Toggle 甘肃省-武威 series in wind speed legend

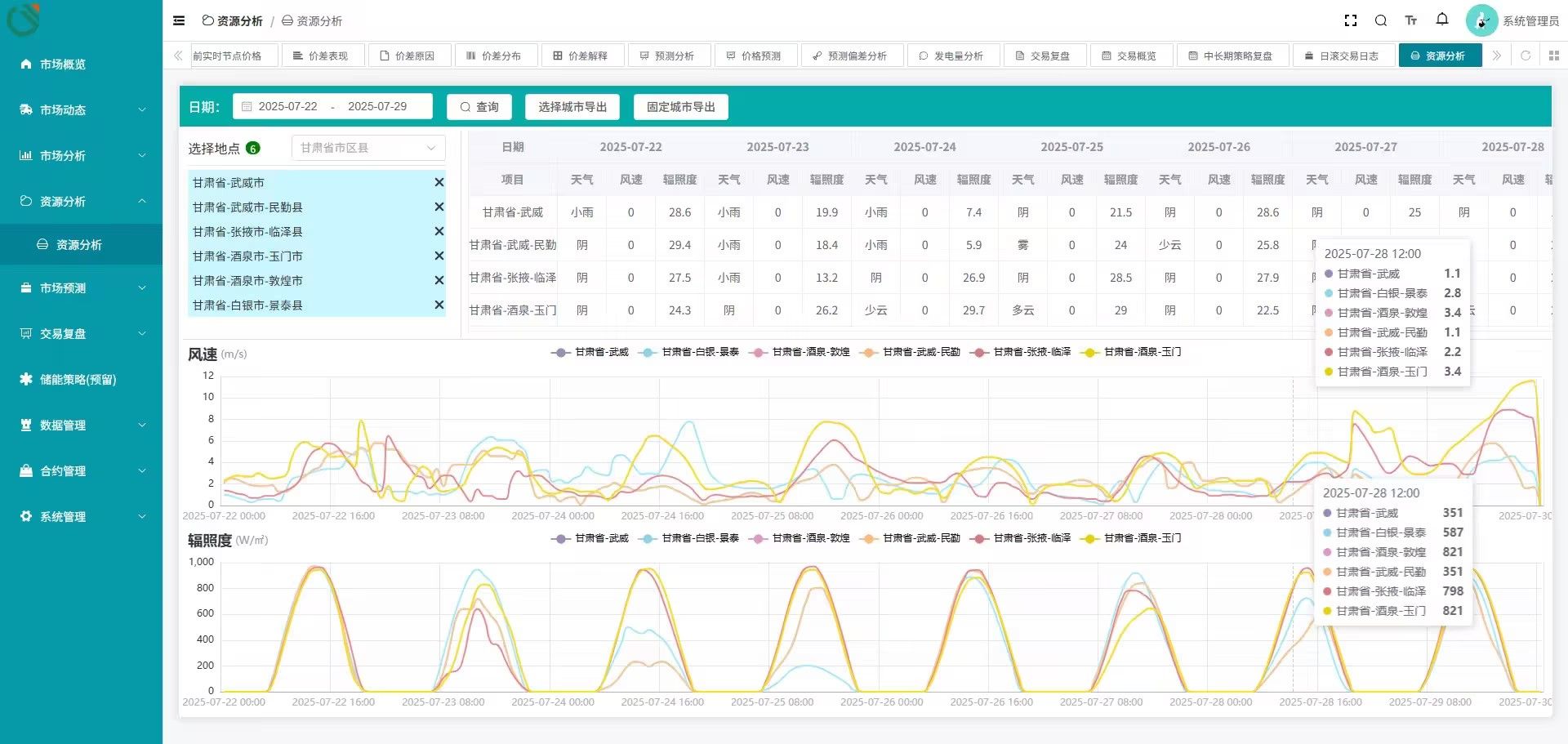590,352
